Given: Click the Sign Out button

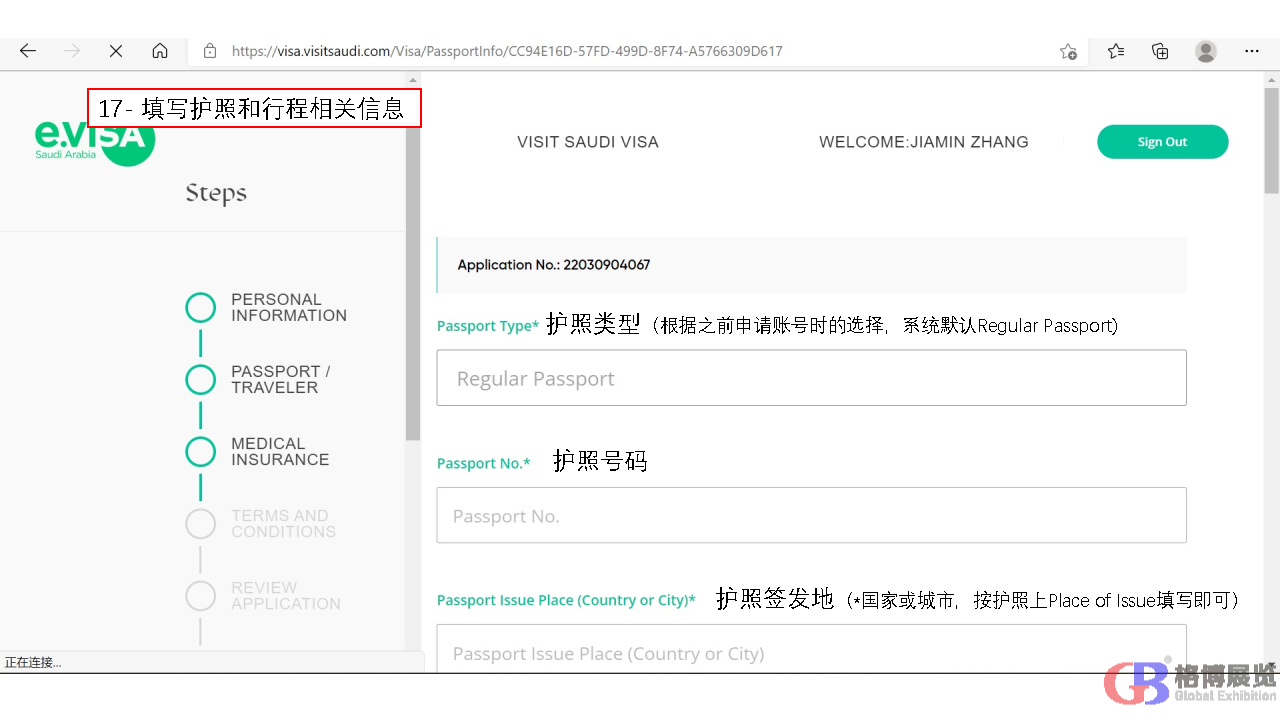Looking at the screenshot, I should (1162, 142).
